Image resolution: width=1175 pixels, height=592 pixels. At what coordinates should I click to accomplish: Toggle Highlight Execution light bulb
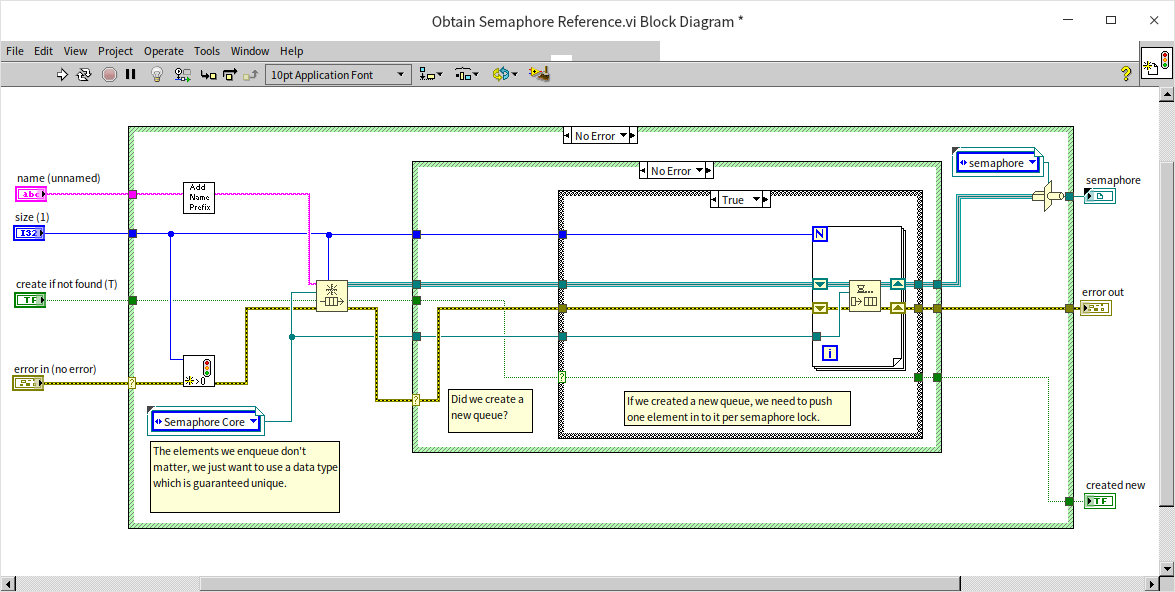click(157, 74)
